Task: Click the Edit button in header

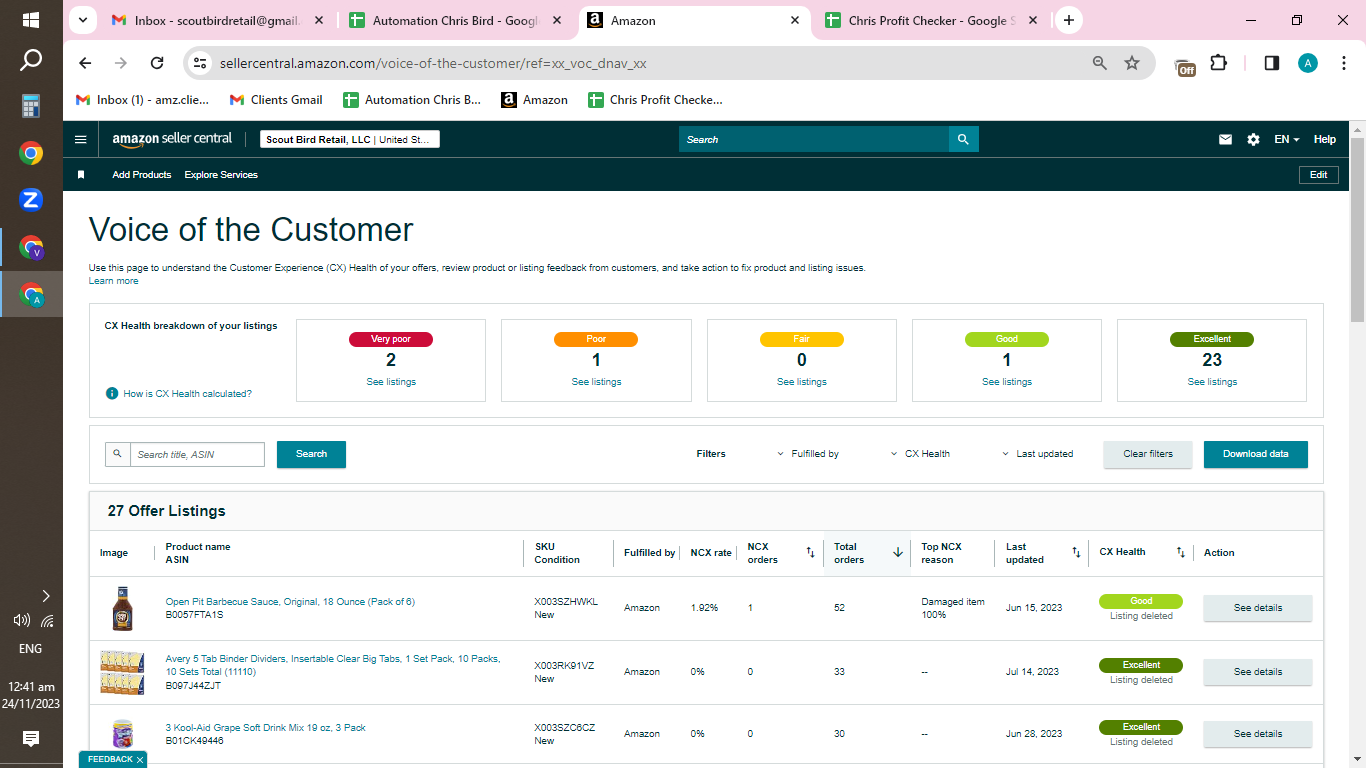Action: (x=1319, y=175)
